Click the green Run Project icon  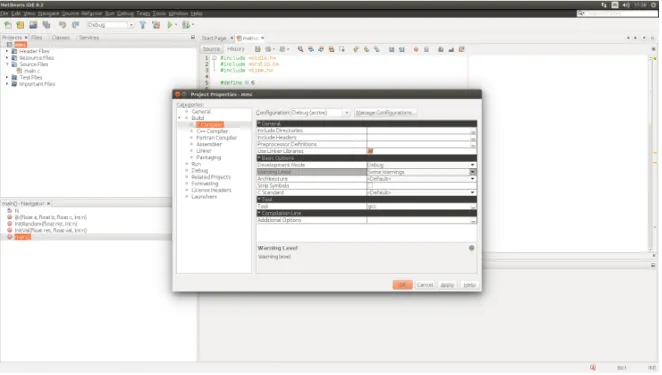pos(170,25)
